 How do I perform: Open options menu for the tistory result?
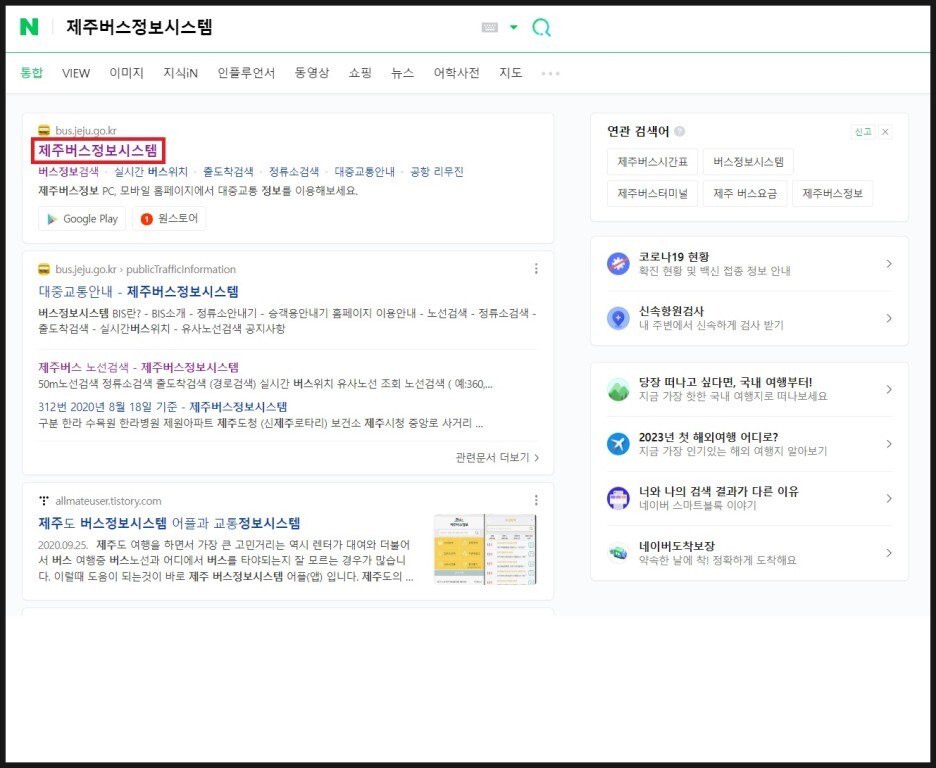tap(536, 500)
